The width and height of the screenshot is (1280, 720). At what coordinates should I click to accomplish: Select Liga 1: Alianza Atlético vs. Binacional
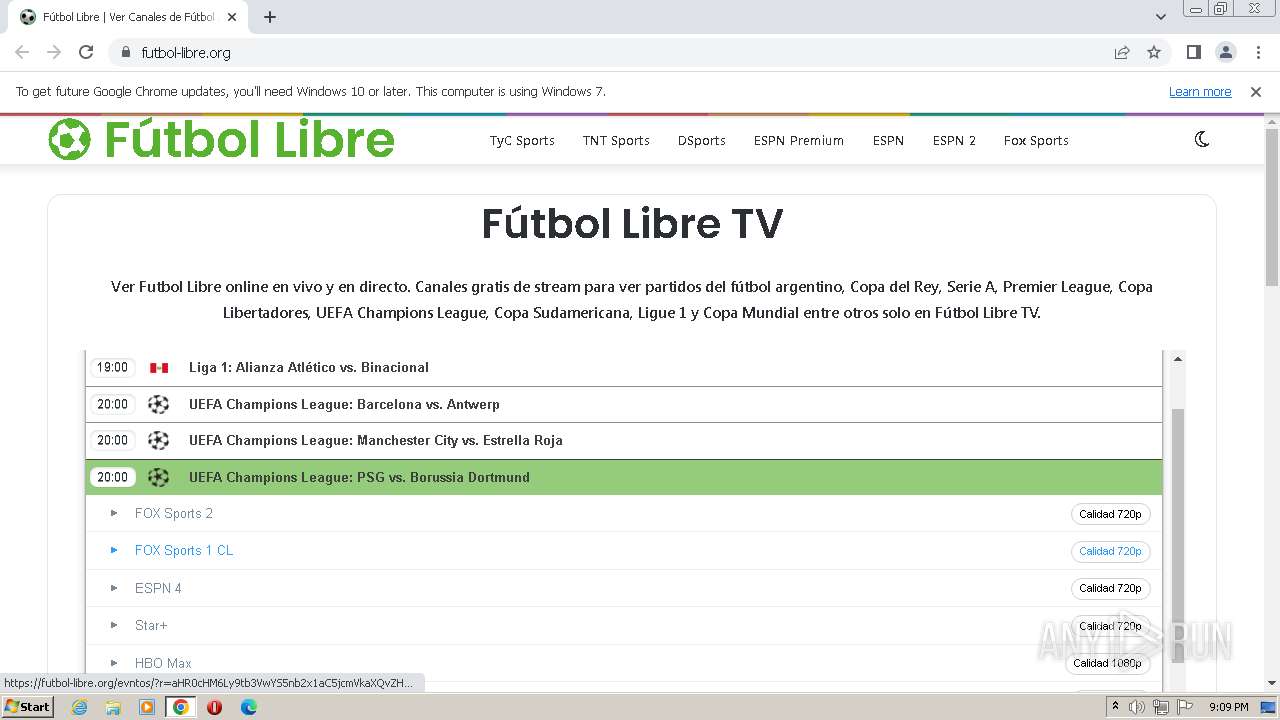[624, 367]
